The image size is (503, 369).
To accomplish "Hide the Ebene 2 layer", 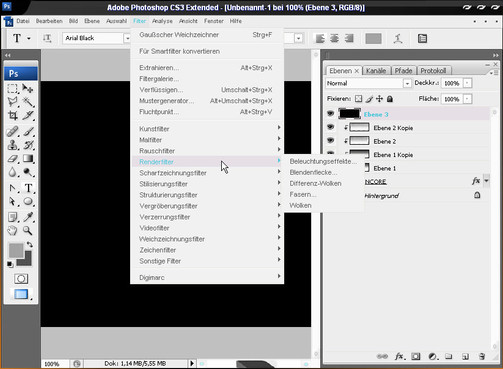I will [330, 140].
